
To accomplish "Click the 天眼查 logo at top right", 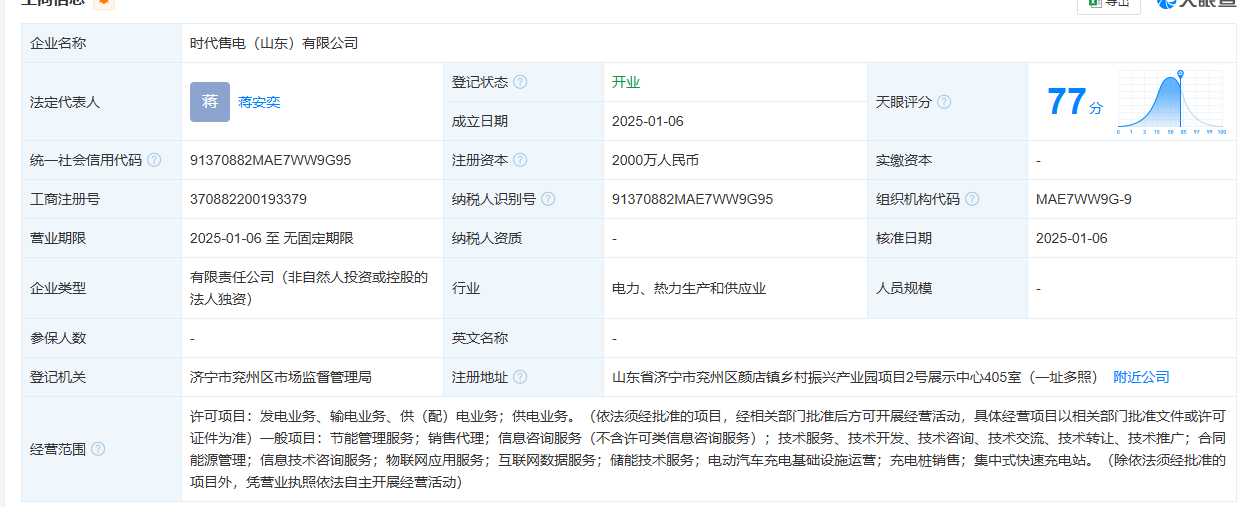I will click(x=1195, y=4).
